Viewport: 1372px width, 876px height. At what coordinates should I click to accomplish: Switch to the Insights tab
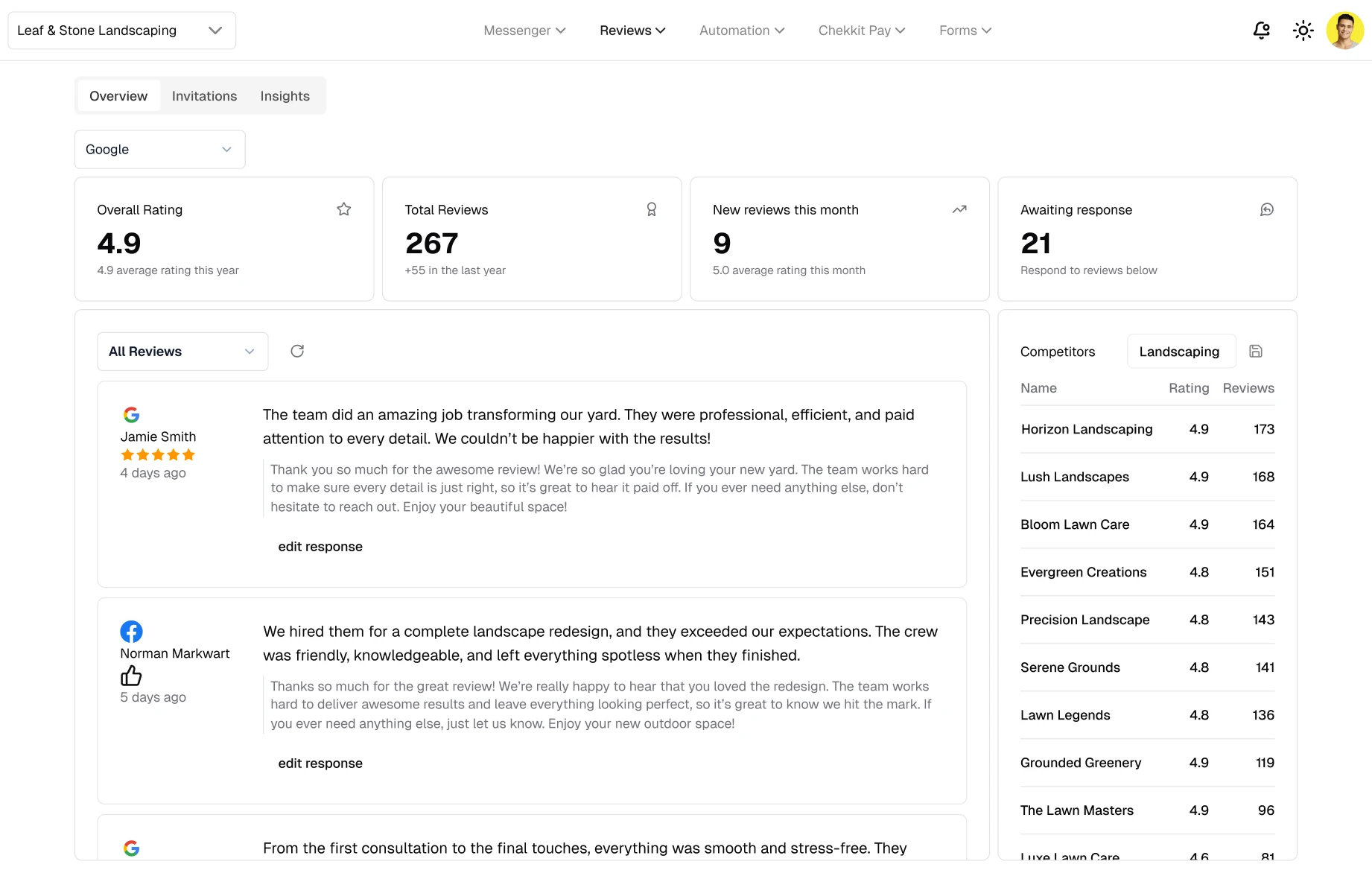point(285,96)
